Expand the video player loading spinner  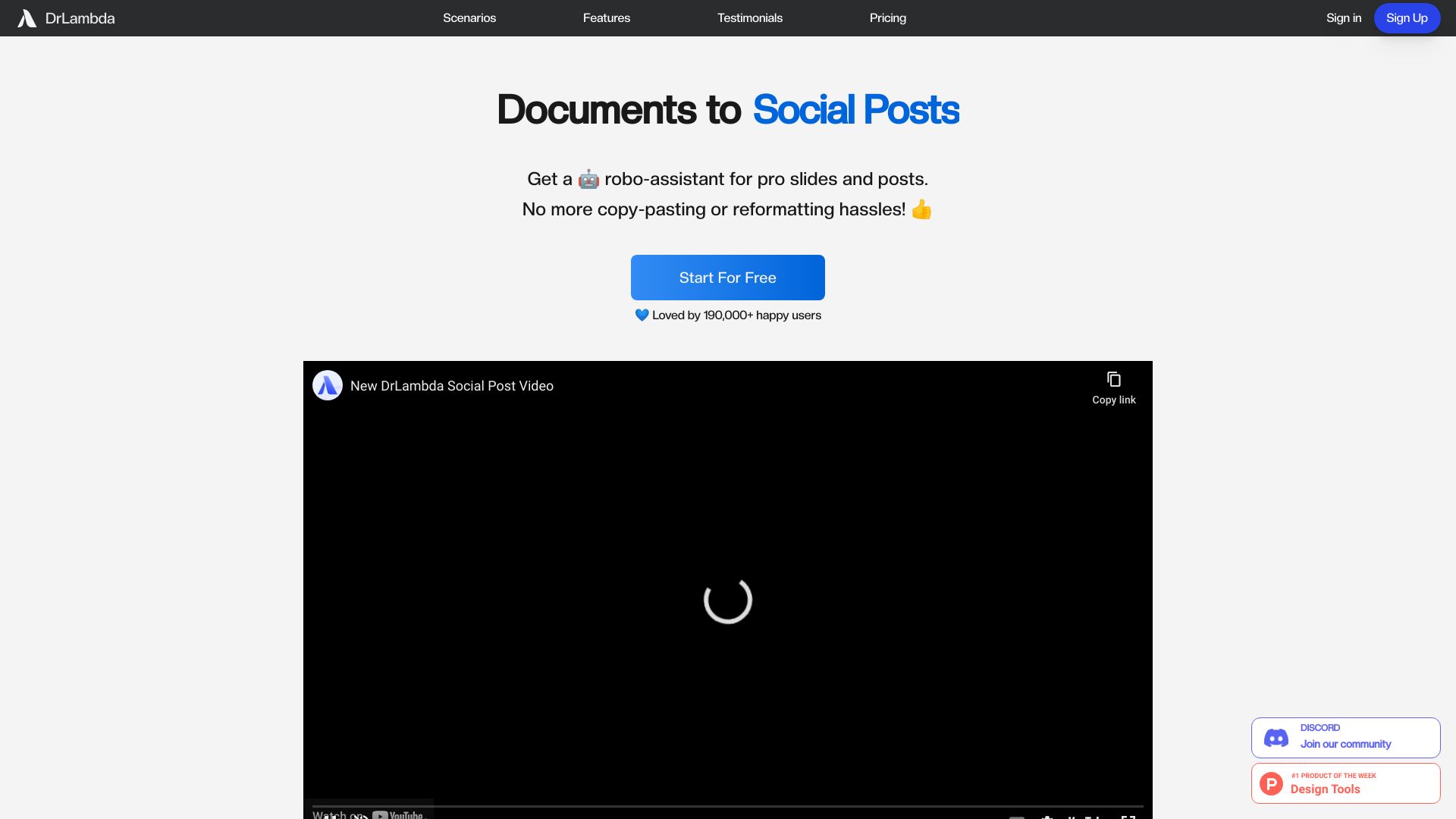[x=727, y=599]
